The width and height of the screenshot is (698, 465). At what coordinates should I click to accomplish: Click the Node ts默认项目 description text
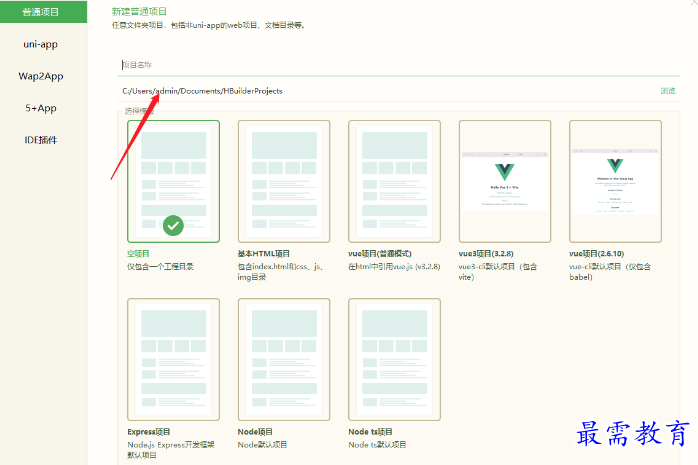tap(377, 445)
